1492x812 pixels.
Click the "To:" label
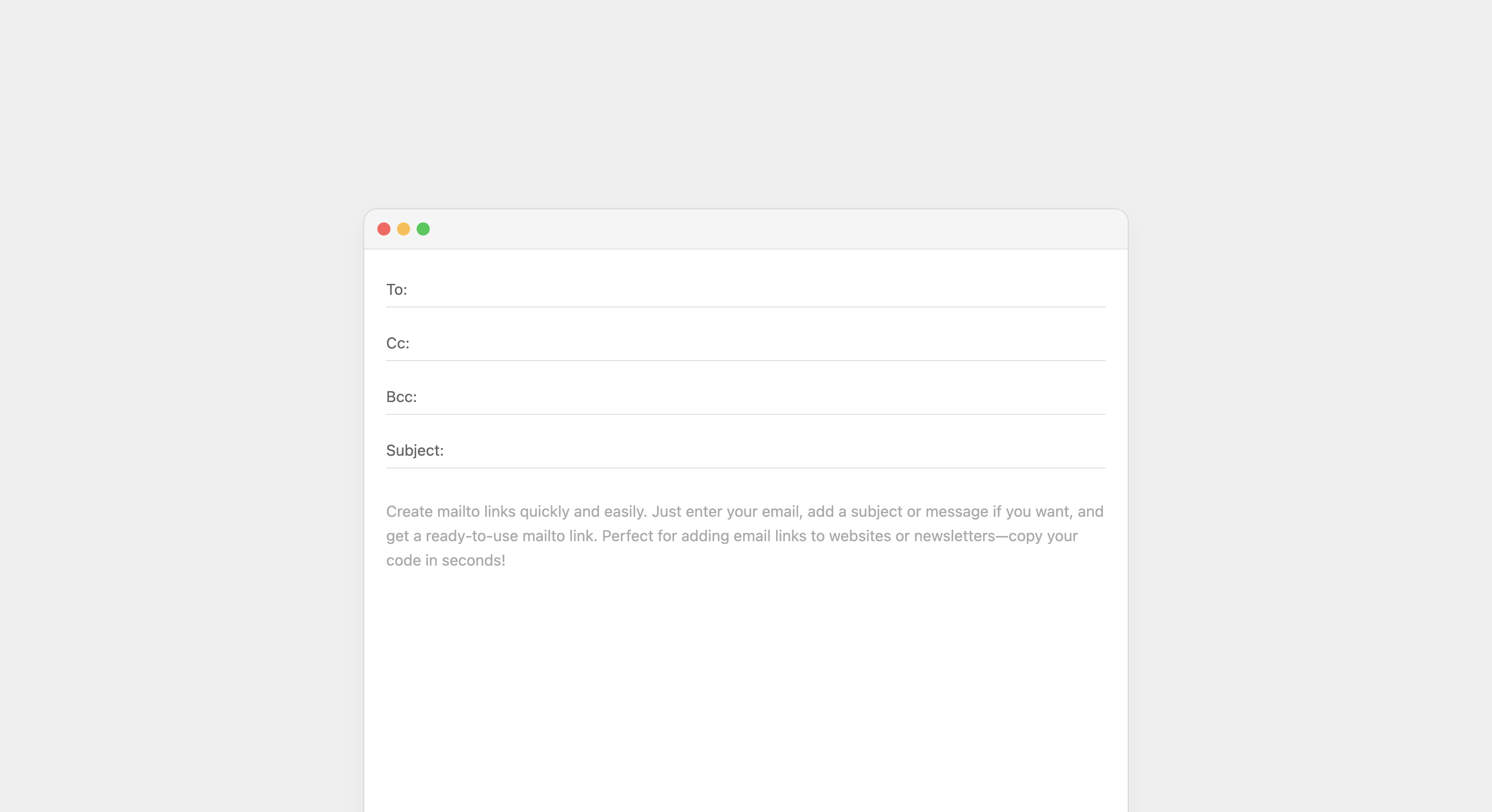(x=397, y=290)
